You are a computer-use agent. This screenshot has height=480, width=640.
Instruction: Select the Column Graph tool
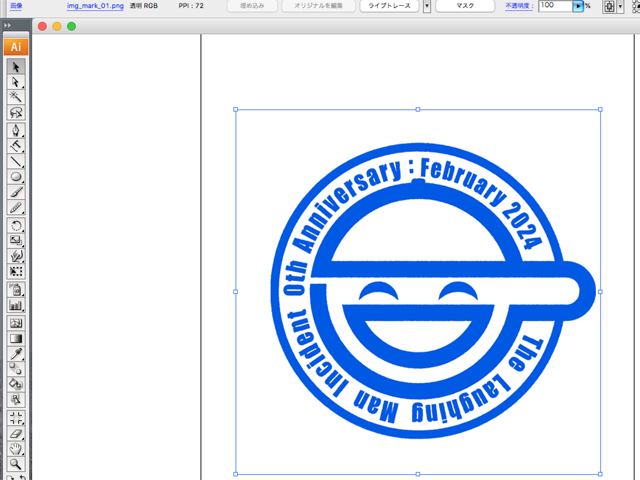16,305
